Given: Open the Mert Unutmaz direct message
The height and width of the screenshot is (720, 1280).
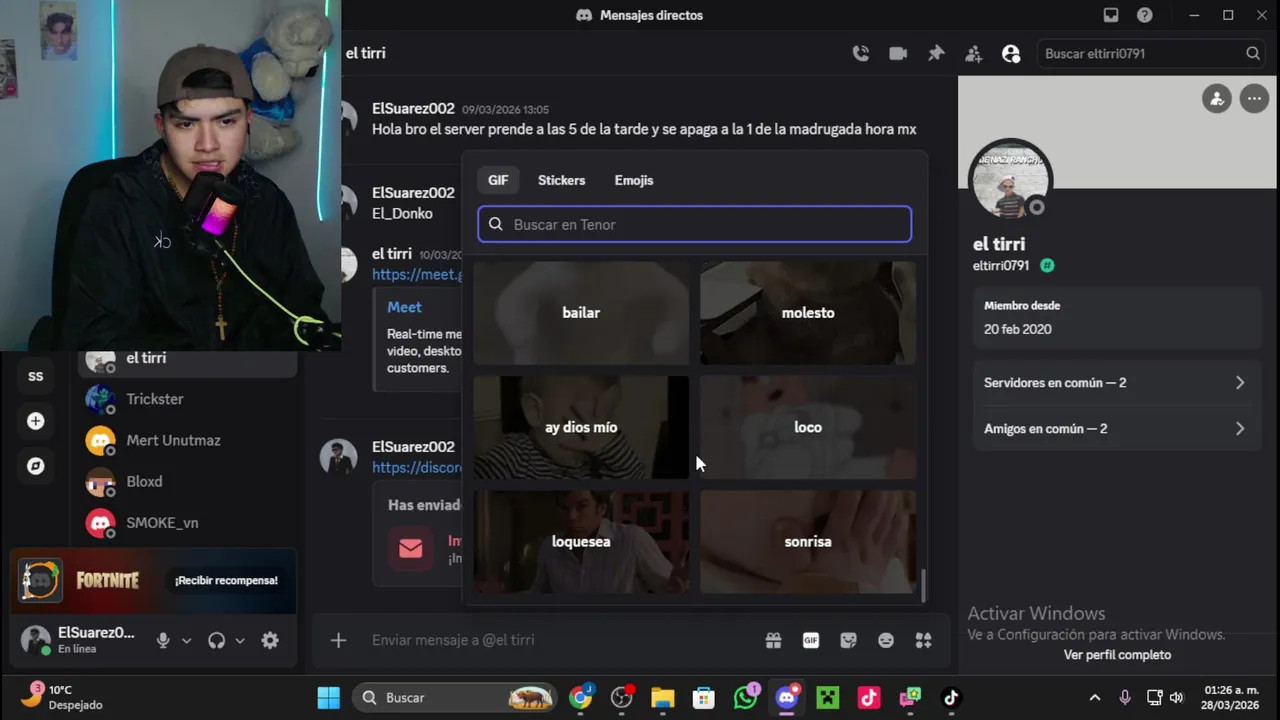Looking at the screenshot, I should [x=188, y=440].
